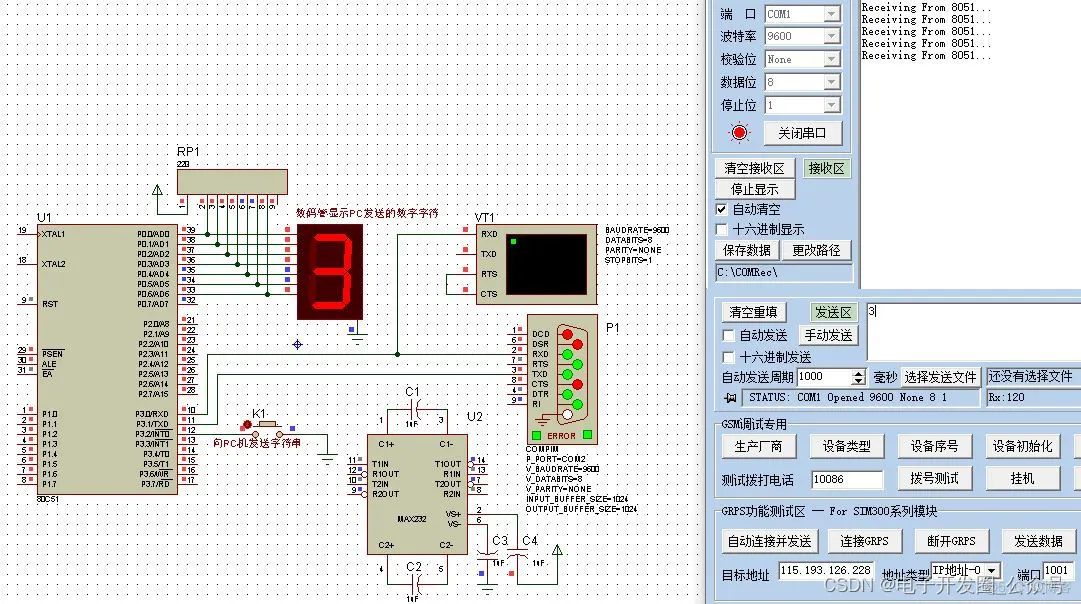1081x604 pixels.
Task: Click the ground symbol next to K1
Action: (328, 456)
